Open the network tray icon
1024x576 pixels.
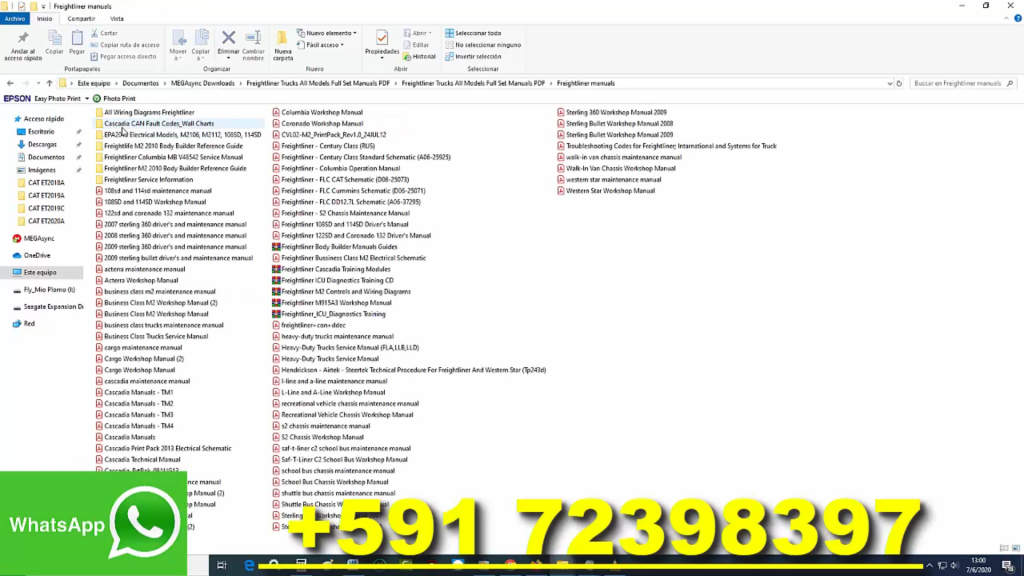click(942, 566)
